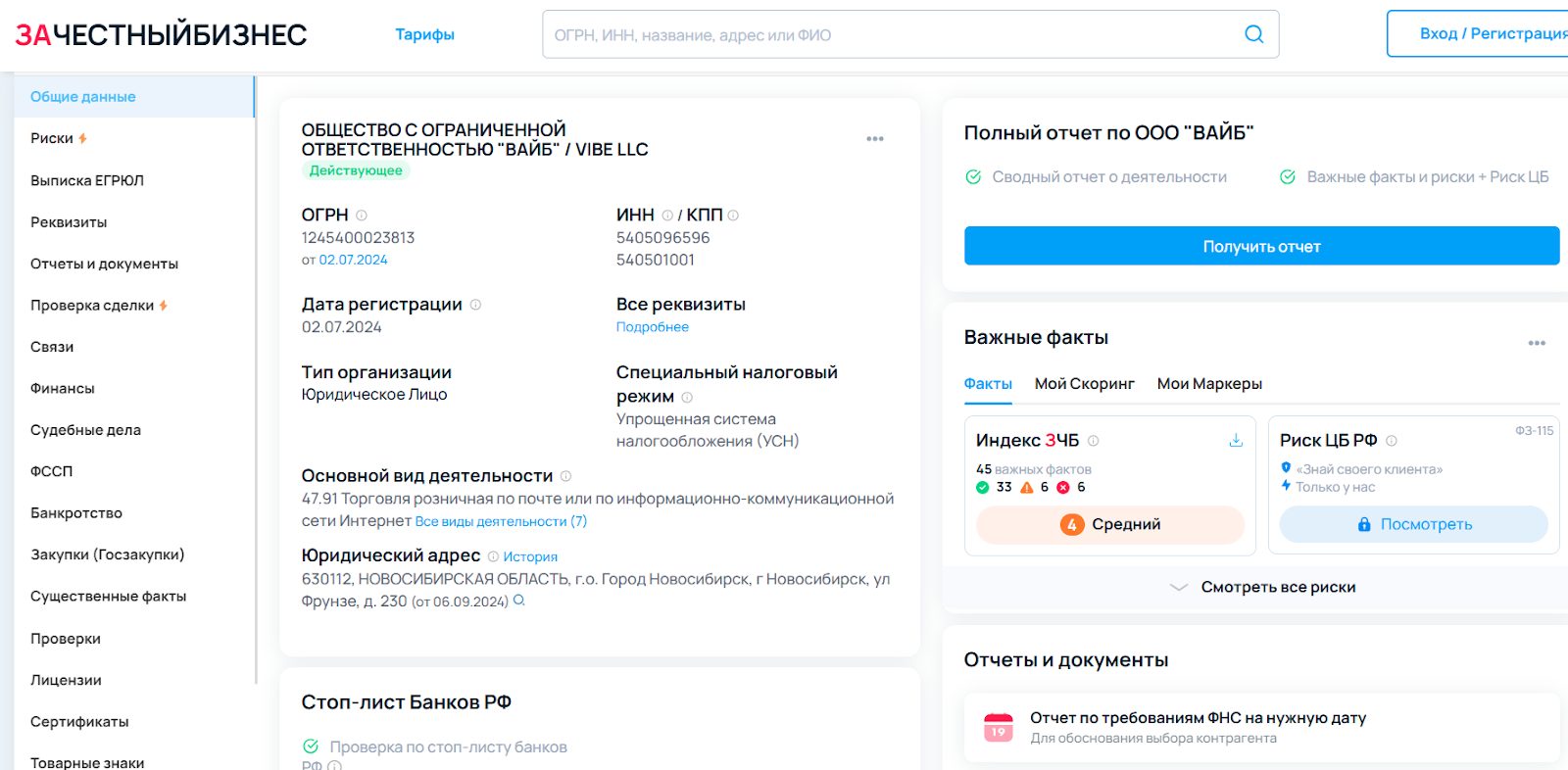This screenshot has height=770, width=1568.
Task: Click the Посмотреть button for Риск ЦБ
Action: pyautogui.click(x=1413, y=524)
